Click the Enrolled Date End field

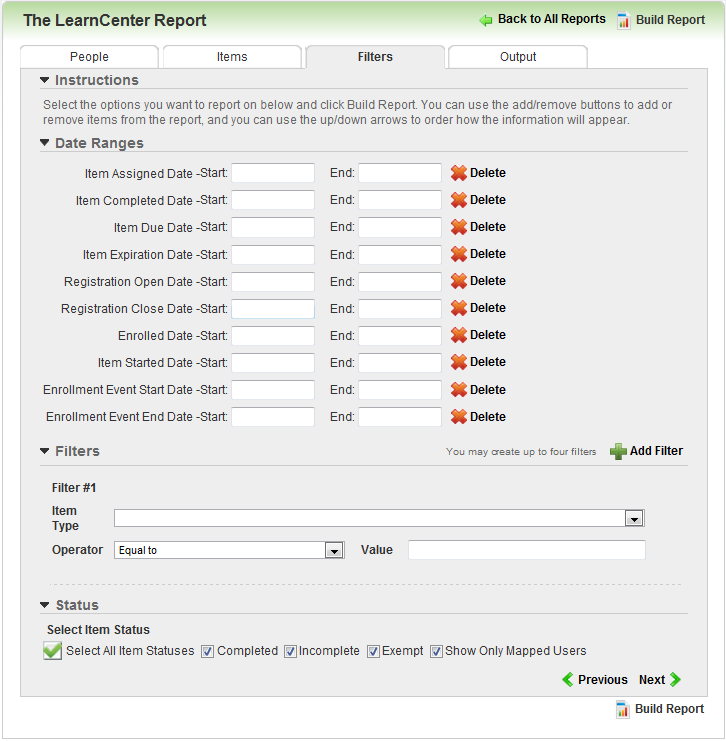[400, 336]
